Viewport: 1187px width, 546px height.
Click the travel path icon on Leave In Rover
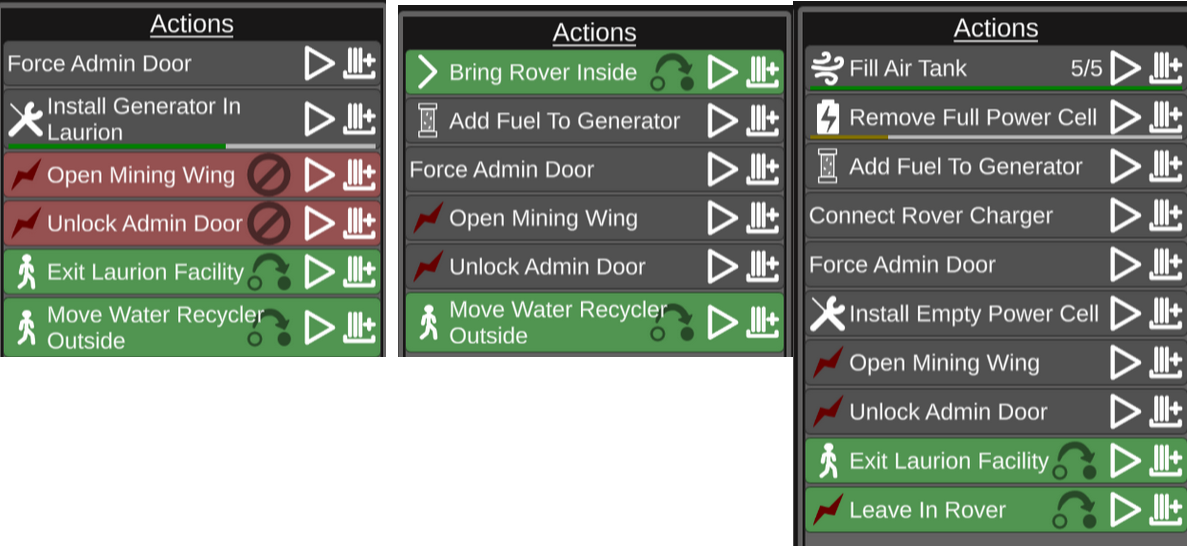click(1075, 511)
